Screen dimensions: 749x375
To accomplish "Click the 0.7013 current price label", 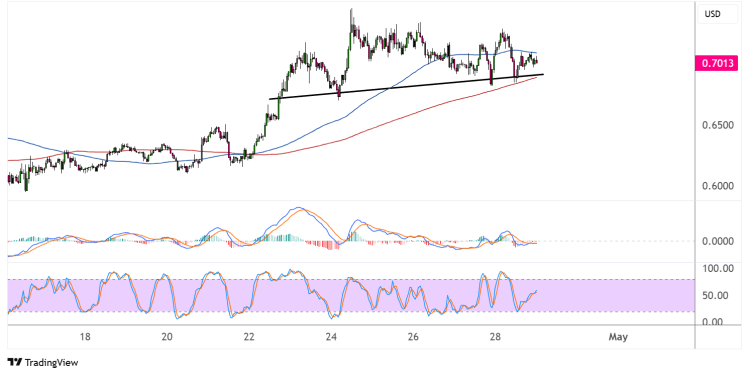I will coord(717,63).
